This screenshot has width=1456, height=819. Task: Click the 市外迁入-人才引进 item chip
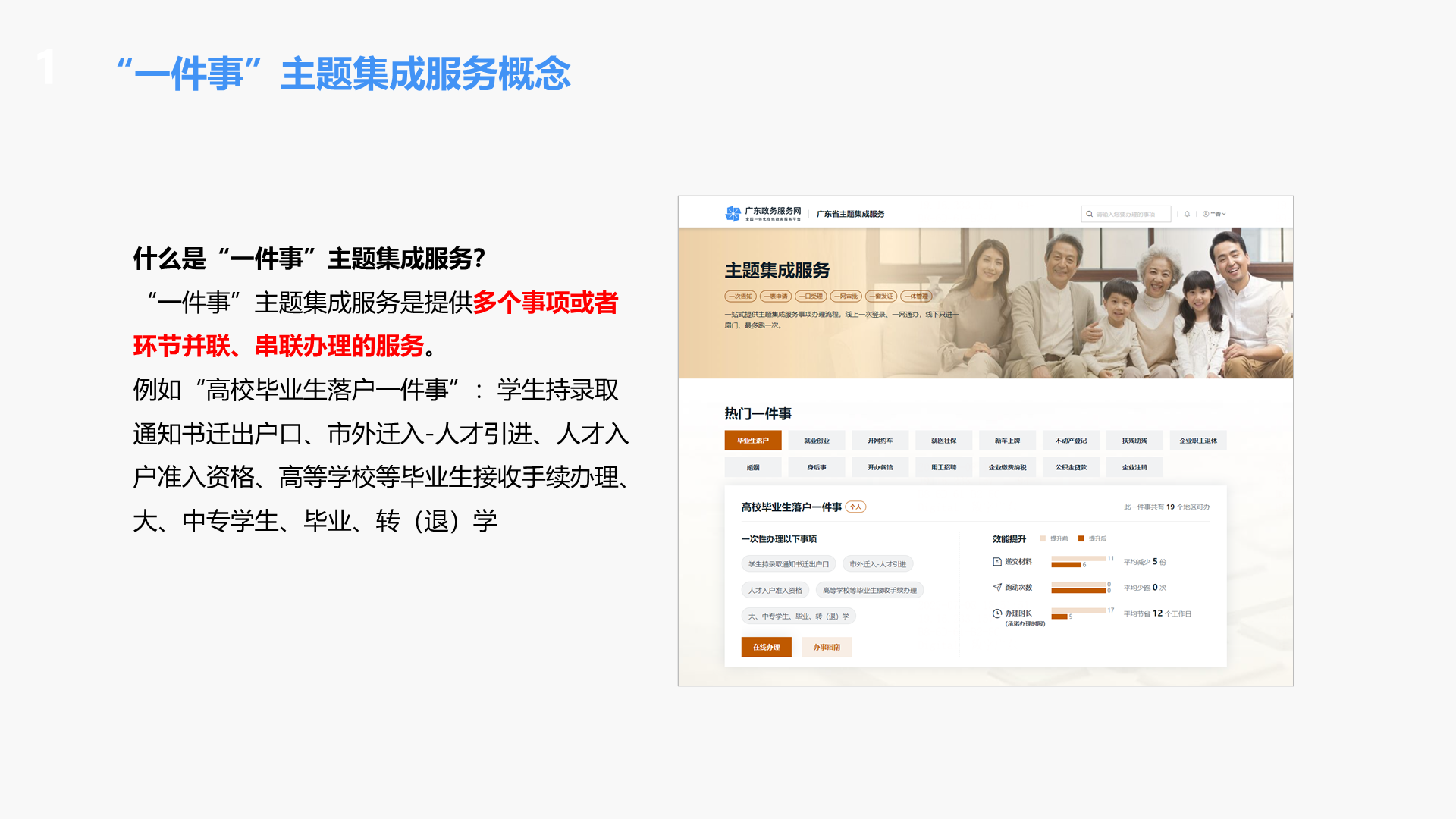point(877,564)
